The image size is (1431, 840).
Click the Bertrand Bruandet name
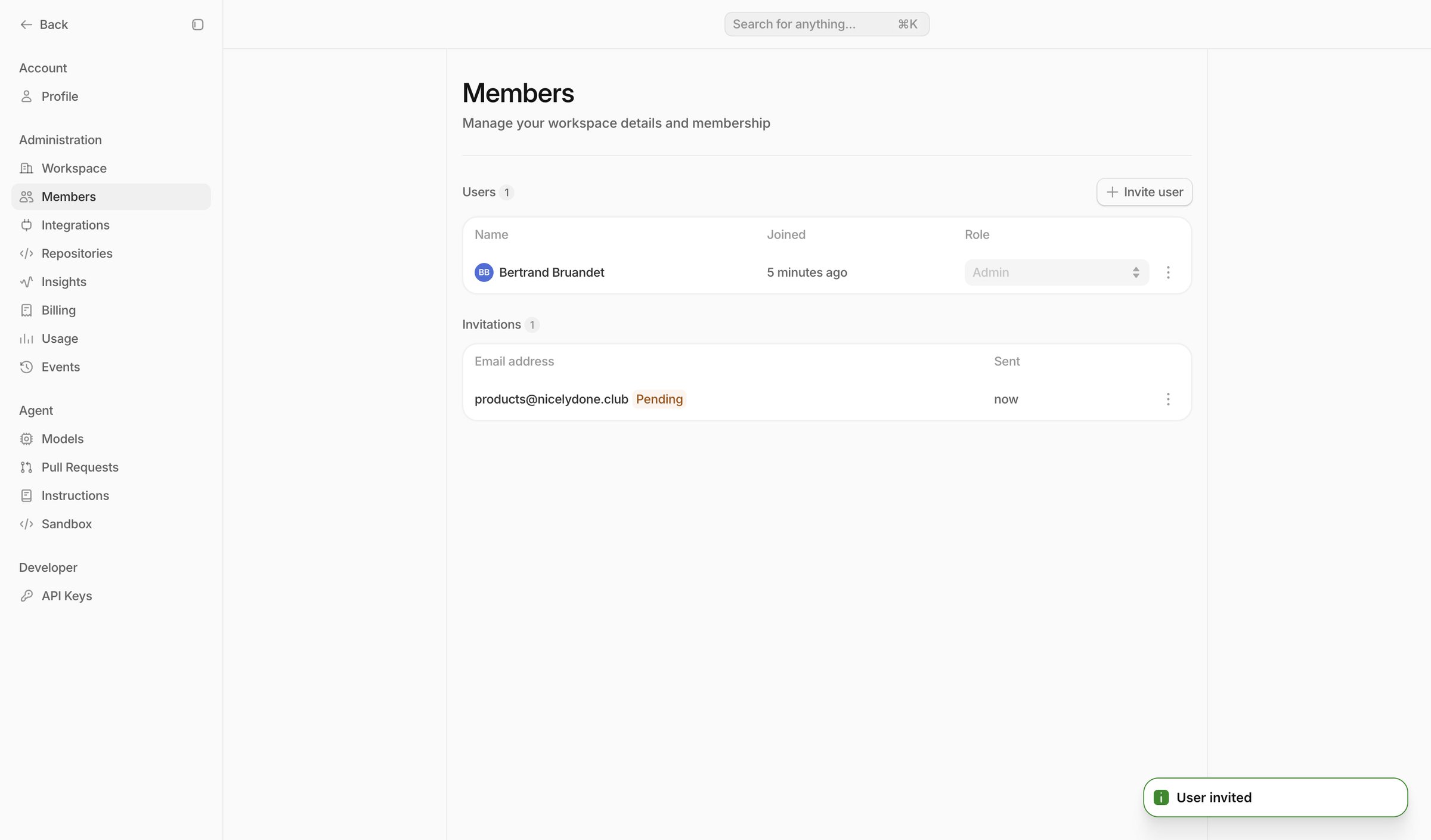pyautogui.click(x=552, y=272)
